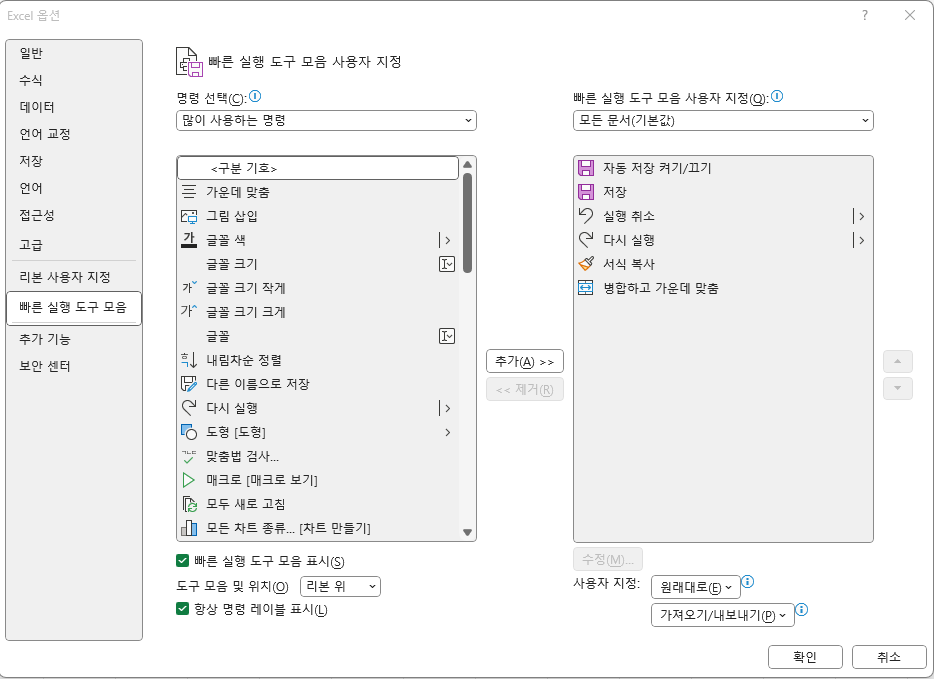The width and height of the screenshot is (934, 679).
Task: Click the 병합하고 가운데 맞춤 merge icon
Action: tap(586, 288)
